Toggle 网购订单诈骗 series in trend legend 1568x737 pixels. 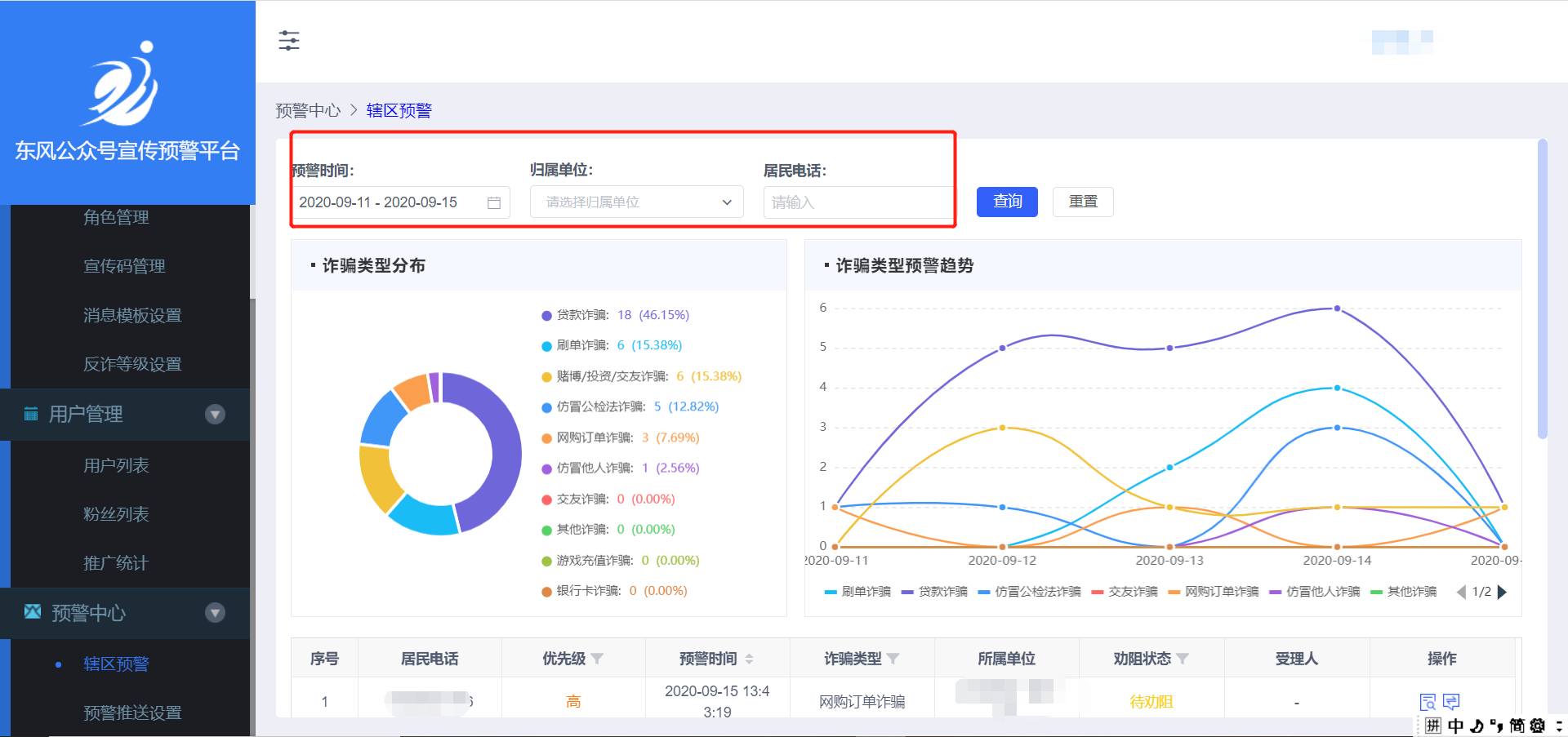click(x=1214, y=592)
